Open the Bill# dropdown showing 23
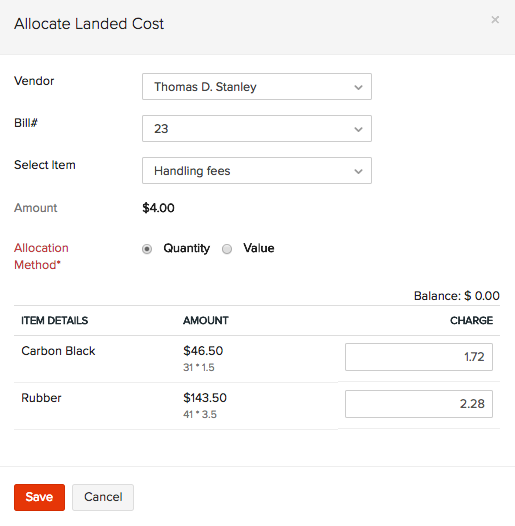The image size is (515, 526). [257, 128]
